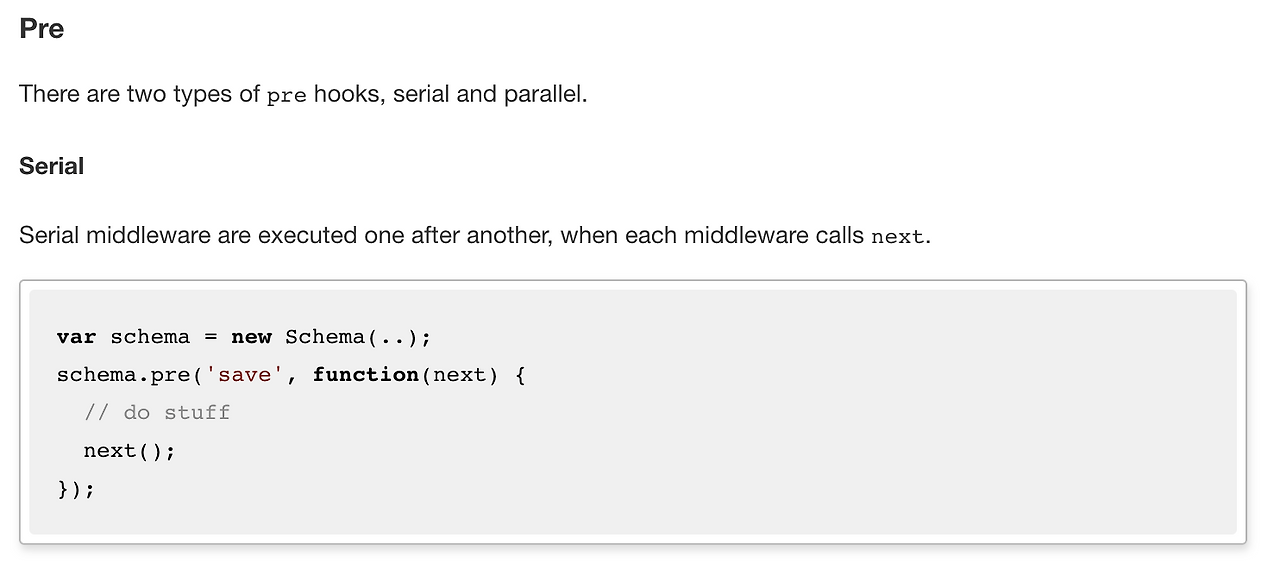Viewport: 1280px width, 569px height.
Task: Click the word 'executed' in the description
Action: click(302, 236)
